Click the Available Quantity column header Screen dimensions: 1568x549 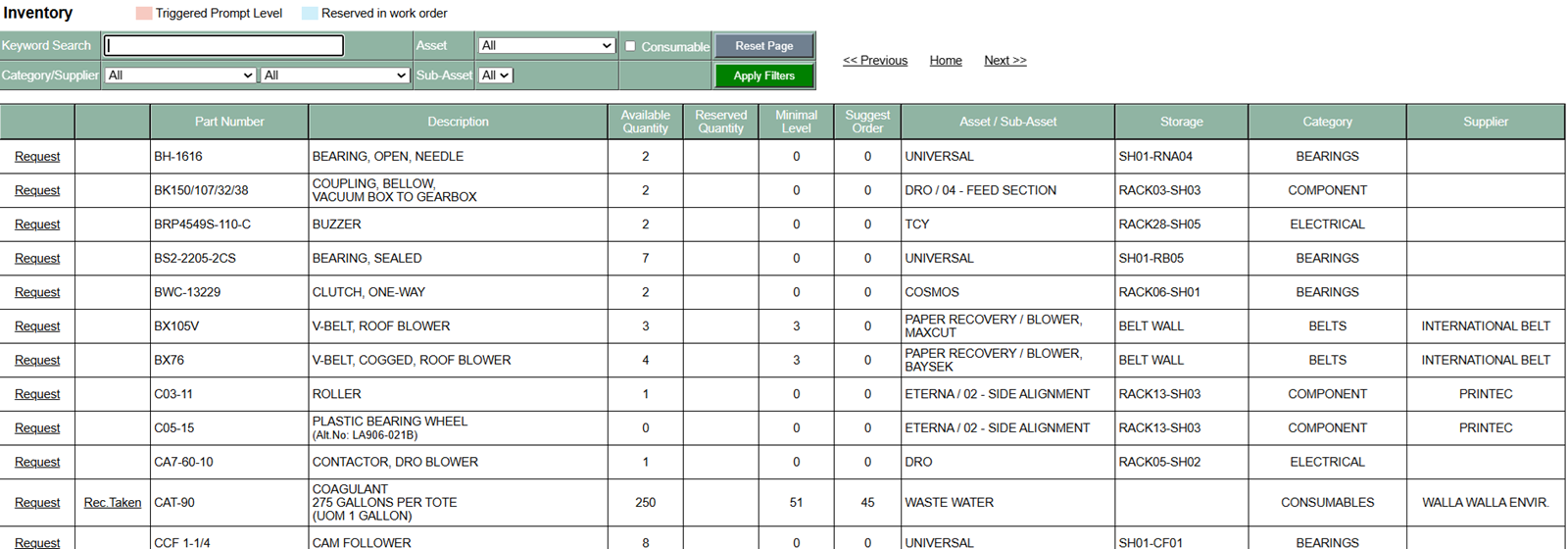pos(645,122)
